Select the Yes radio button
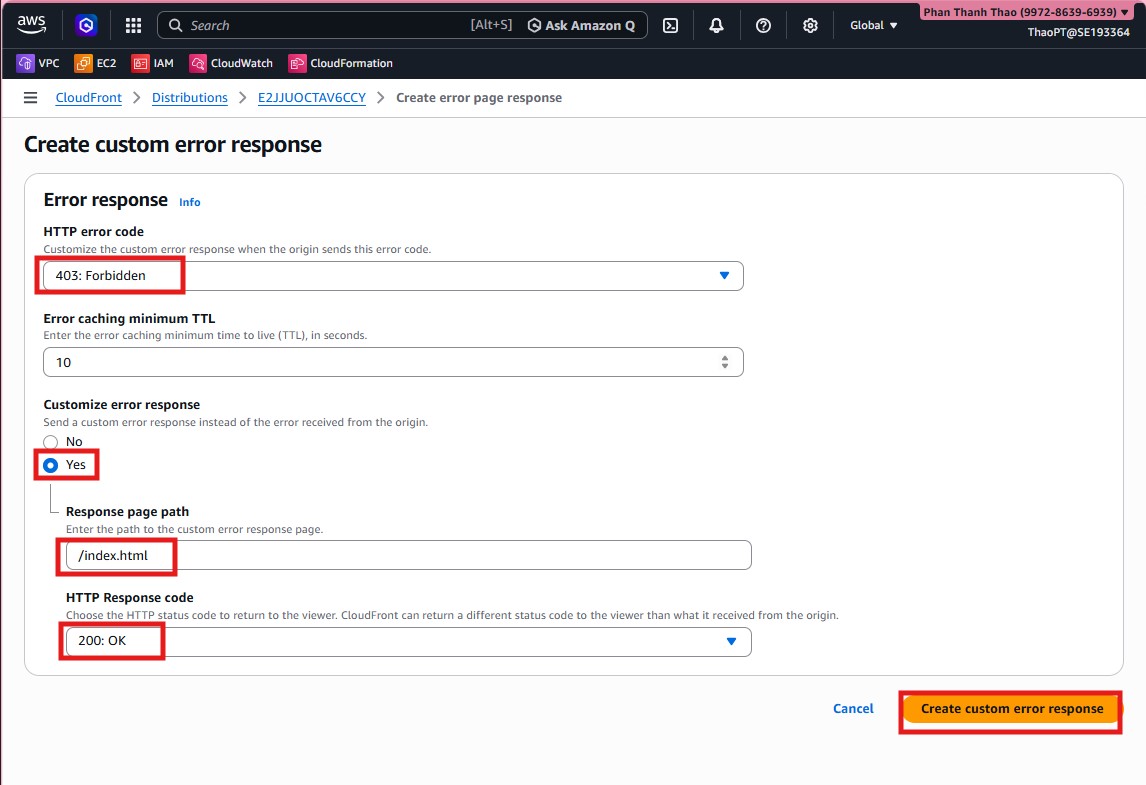The width and height of the screenshot is (1146, 785). pyautogui.click(x=50, y=464)
